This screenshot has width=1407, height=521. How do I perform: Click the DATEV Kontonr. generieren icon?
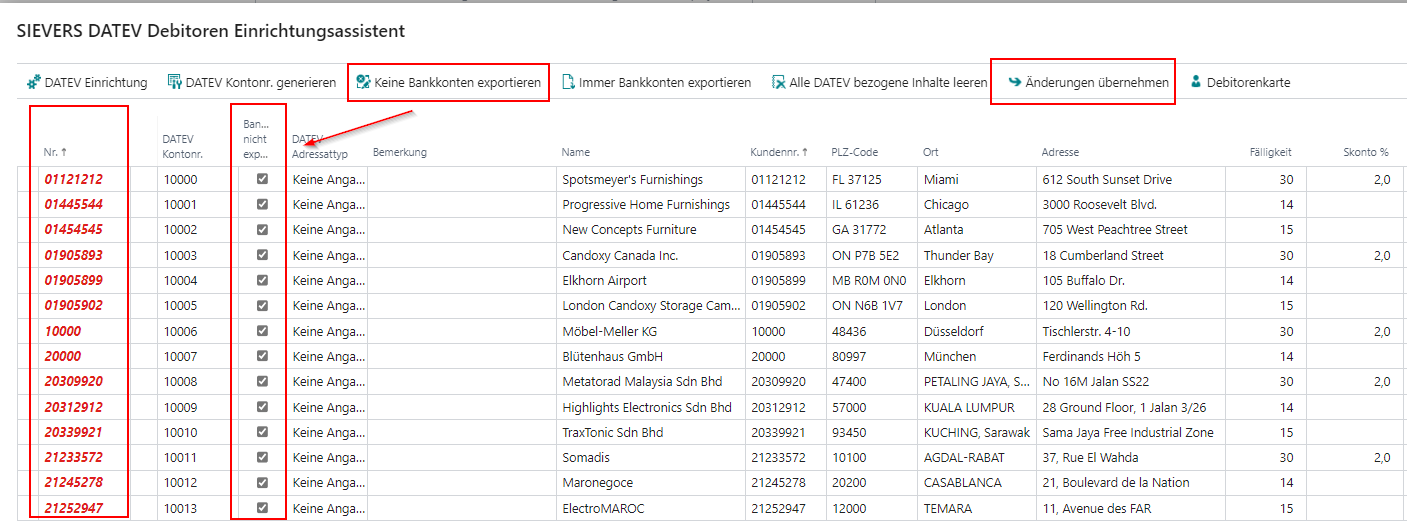click(174, 83)
